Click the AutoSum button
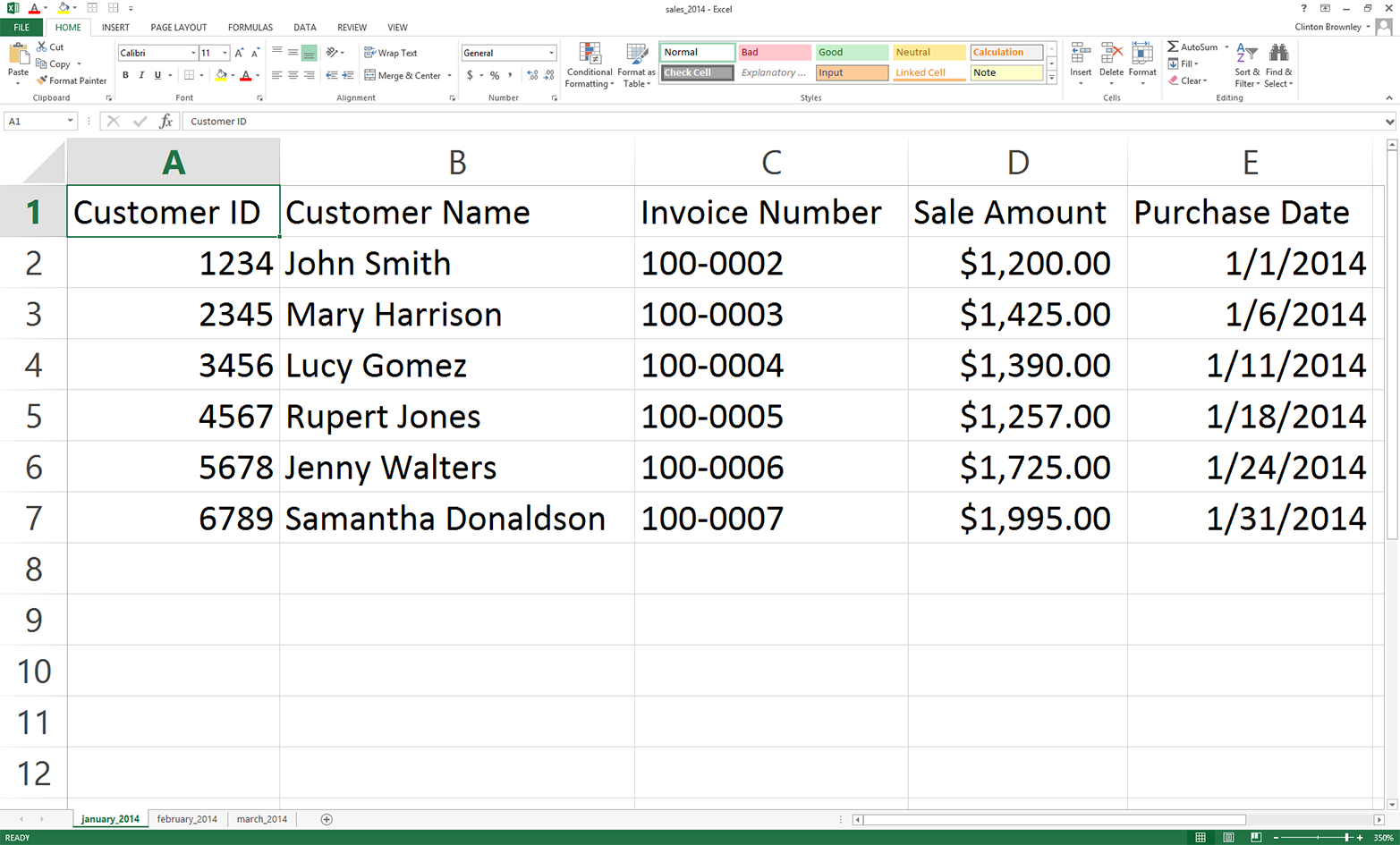 [1192, 46]
